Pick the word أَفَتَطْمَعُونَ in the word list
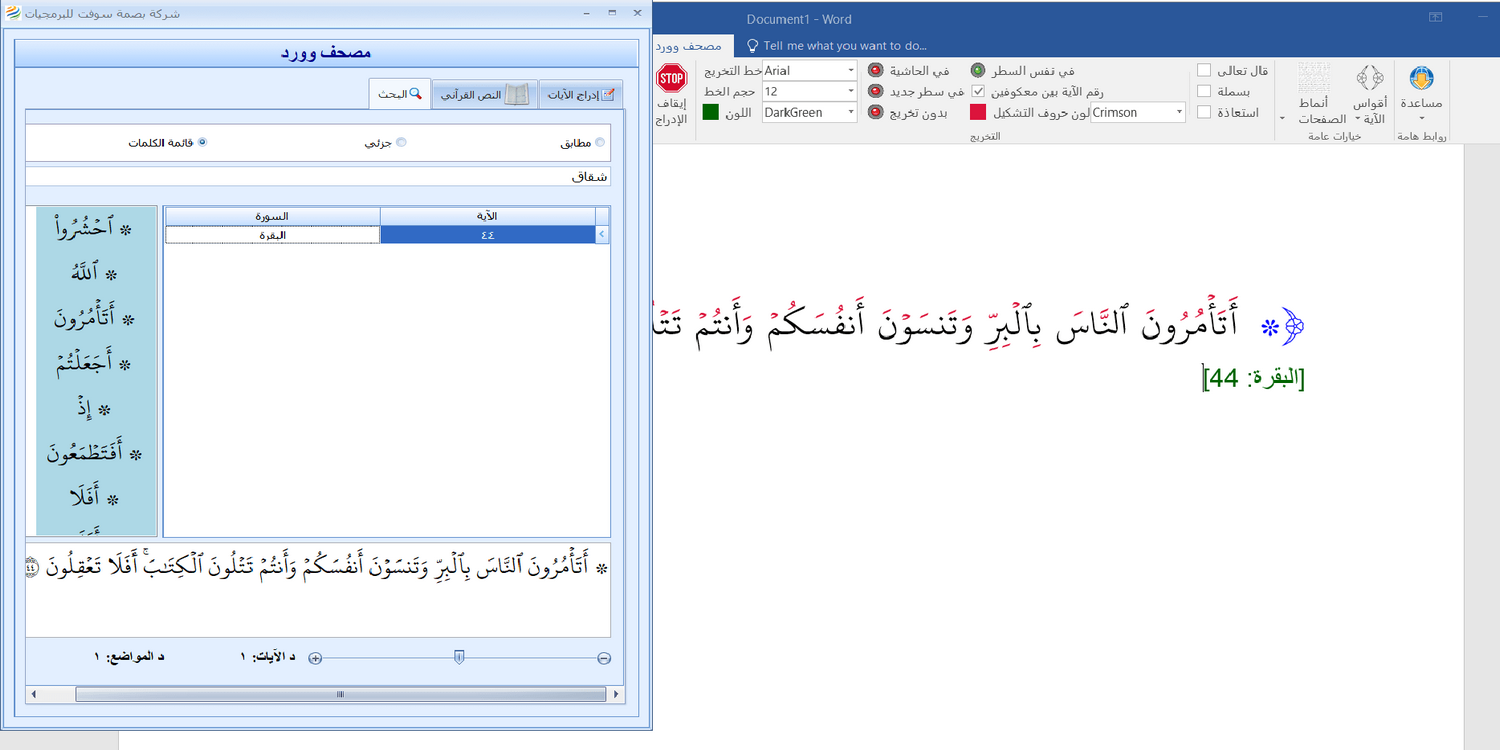This screenshot has width=1500, height=750. pyautogui.click(x=95, y=454)
